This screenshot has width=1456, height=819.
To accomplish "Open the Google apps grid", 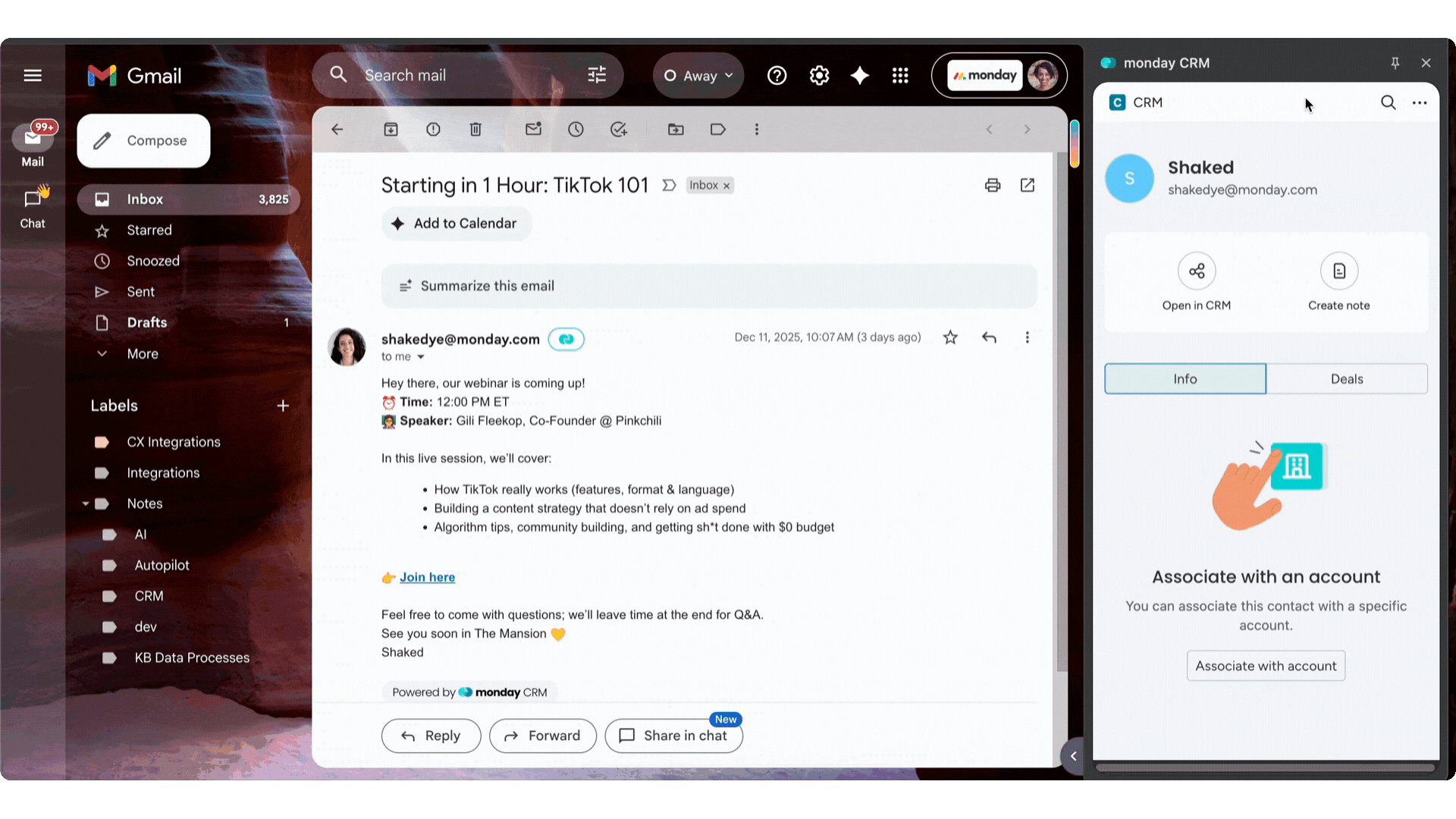I will pos(900,75).
